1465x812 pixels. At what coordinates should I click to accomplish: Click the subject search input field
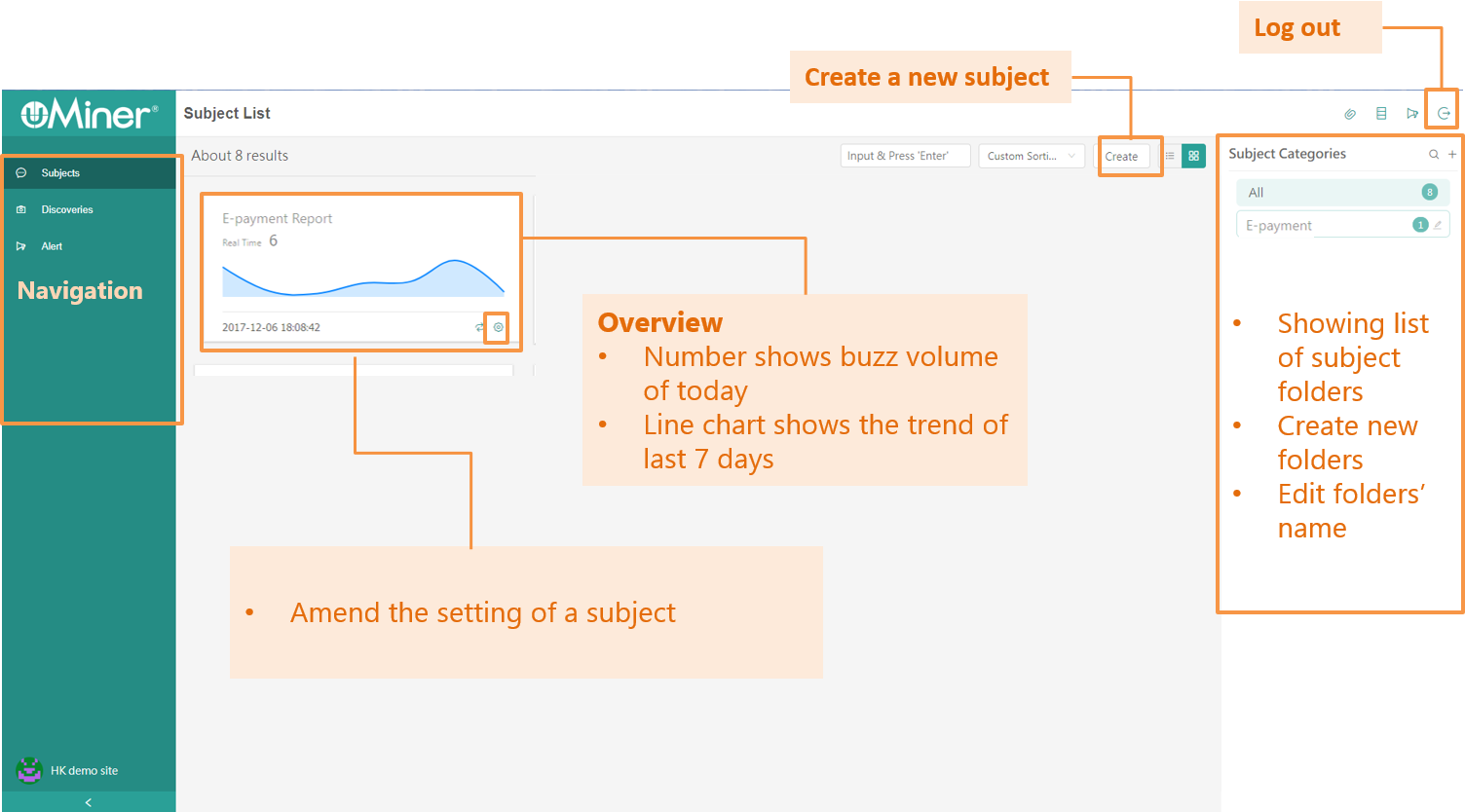(x=905, y=156)
